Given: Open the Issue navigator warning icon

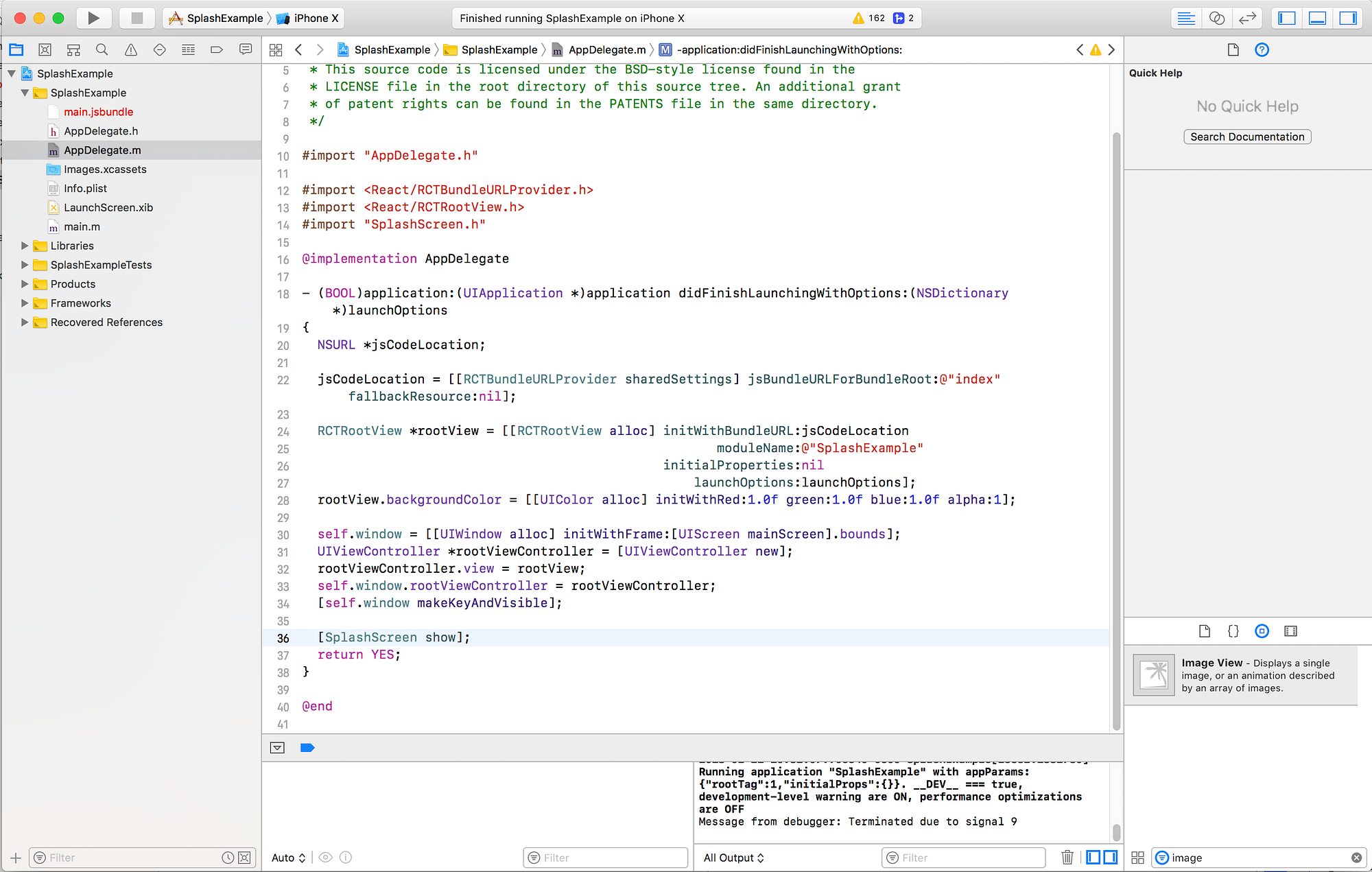Looking at the screenshot, I should pos(131,49).
